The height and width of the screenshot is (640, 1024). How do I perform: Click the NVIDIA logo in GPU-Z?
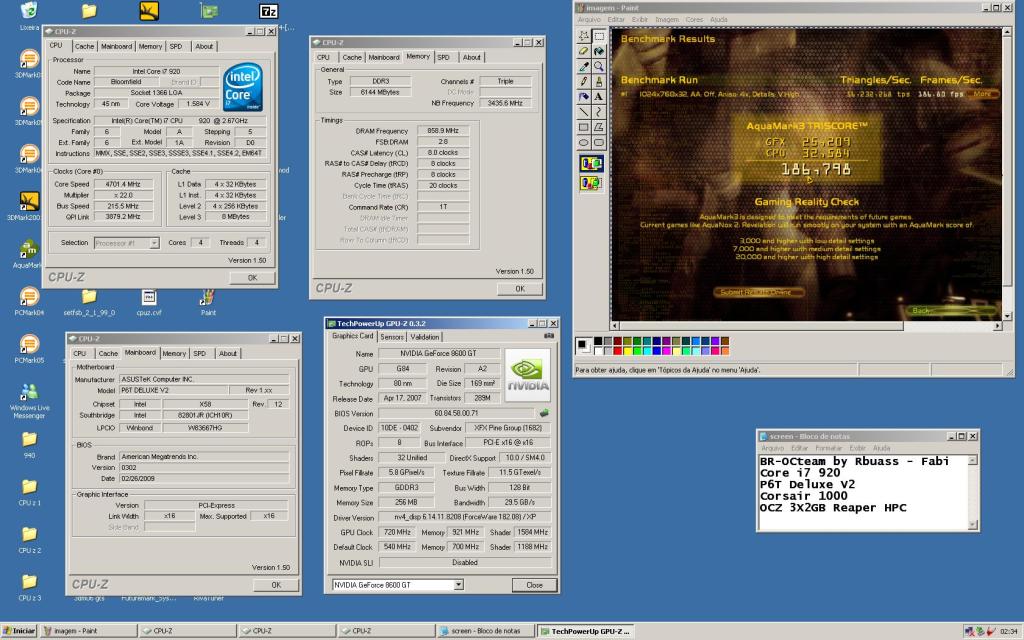point(528,375)
